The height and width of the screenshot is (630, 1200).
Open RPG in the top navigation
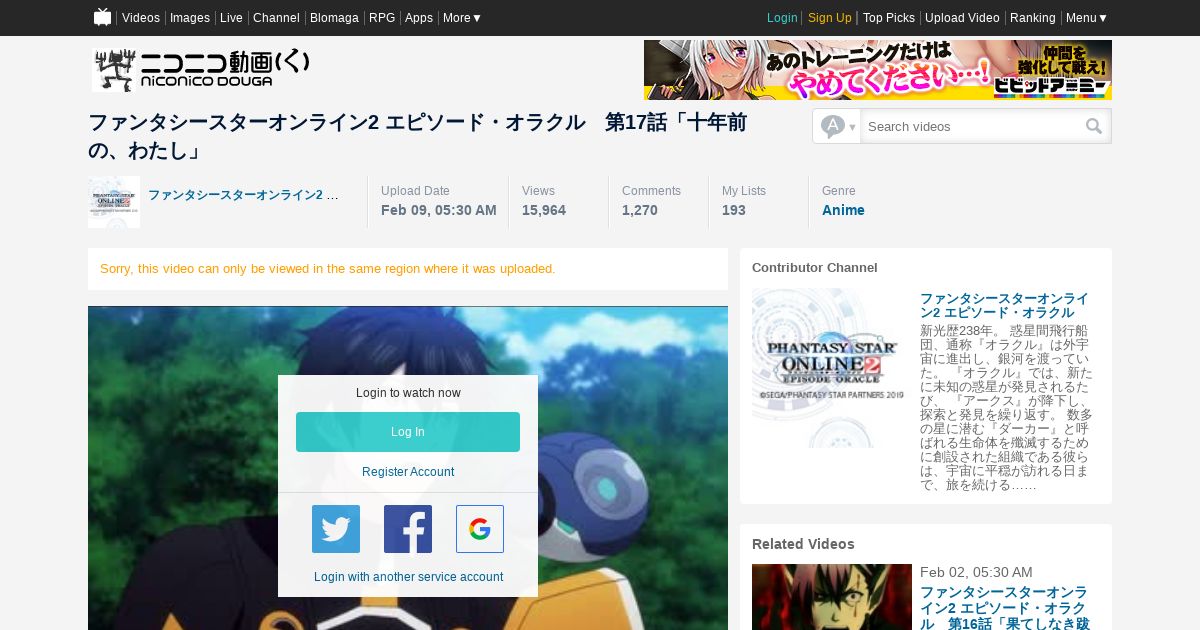click(382, 18)
